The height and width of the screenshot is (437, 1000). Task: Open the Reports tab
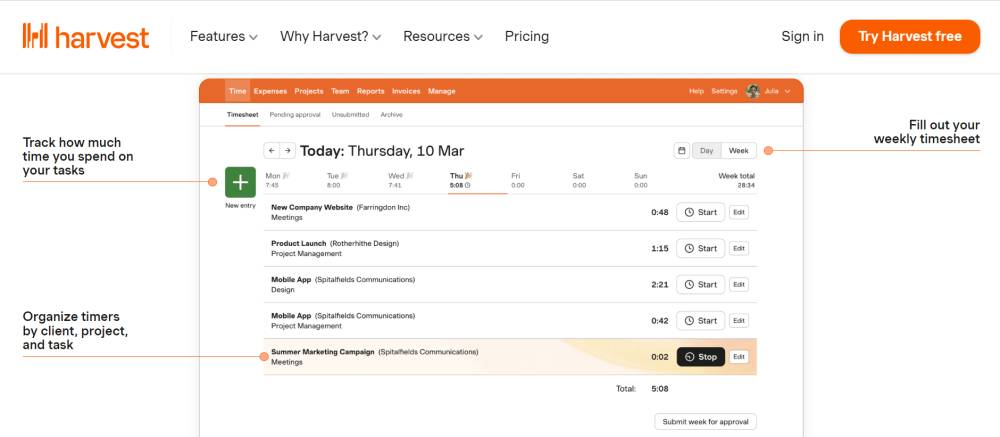[371, 91]
